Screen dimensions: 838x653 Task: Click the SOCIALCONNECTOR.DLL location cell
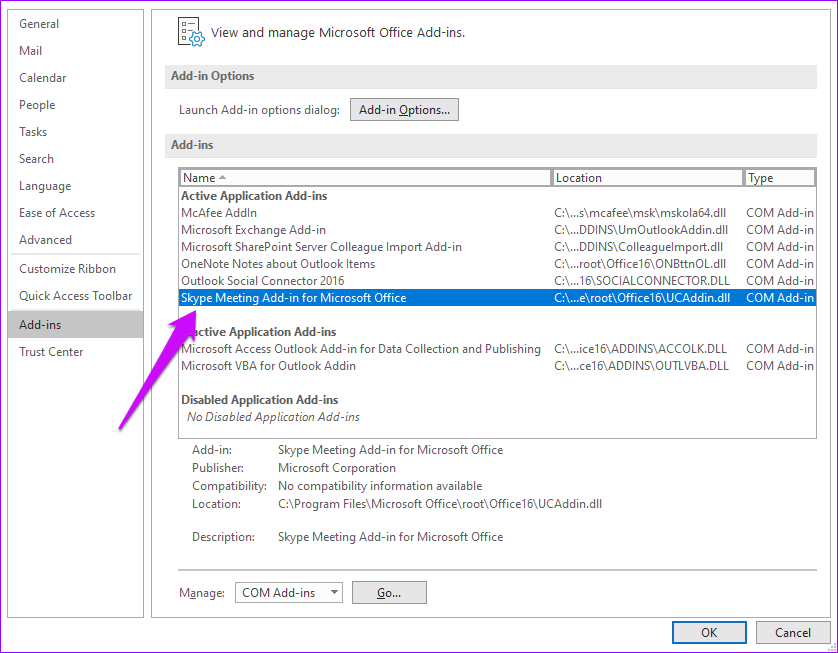point(642,281)
